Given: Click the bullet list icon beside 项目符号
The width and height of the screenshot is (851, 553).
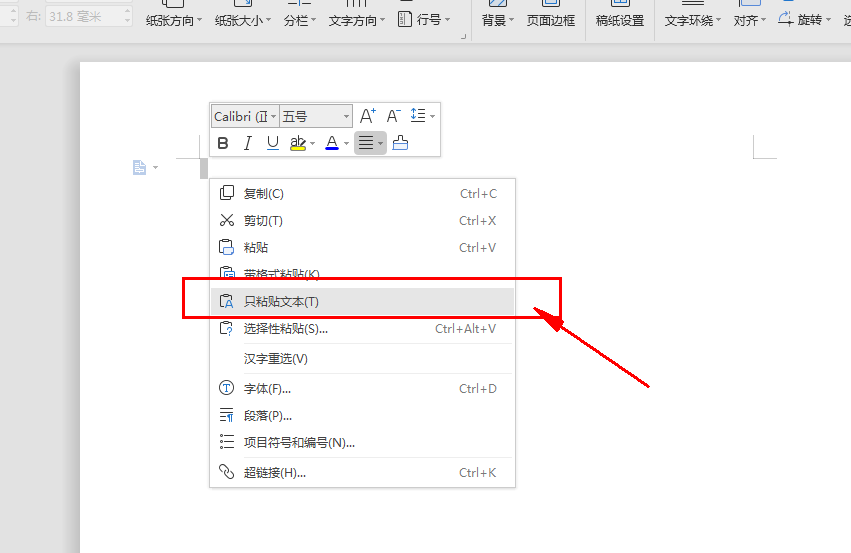Looking at the screenshot, I should 226,442.
